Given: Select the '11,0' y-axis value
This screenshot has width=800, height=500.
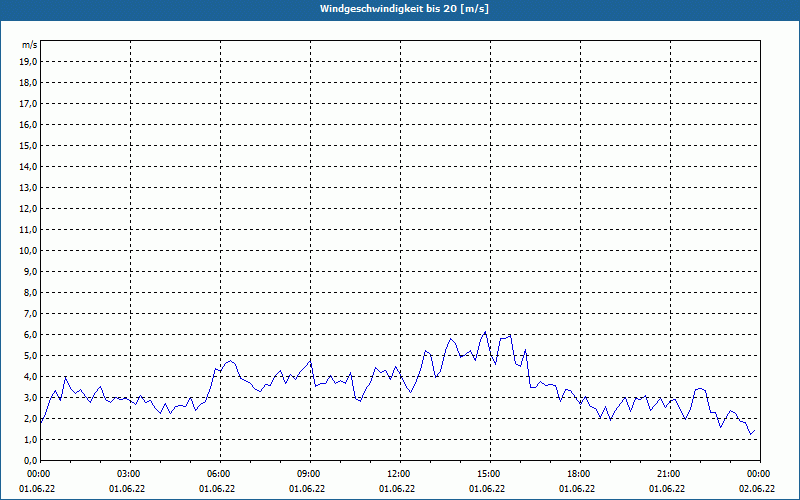Looking at the screenshot, I should 28,230.
